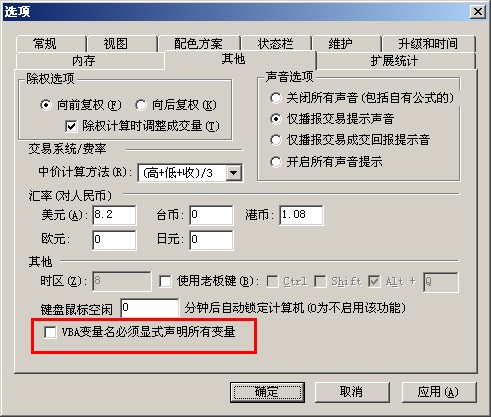This screenshot has height=417, width=491.
Task: Open the 升级和时间 tab
Action: pyautogui.click(x=429, y=44)
